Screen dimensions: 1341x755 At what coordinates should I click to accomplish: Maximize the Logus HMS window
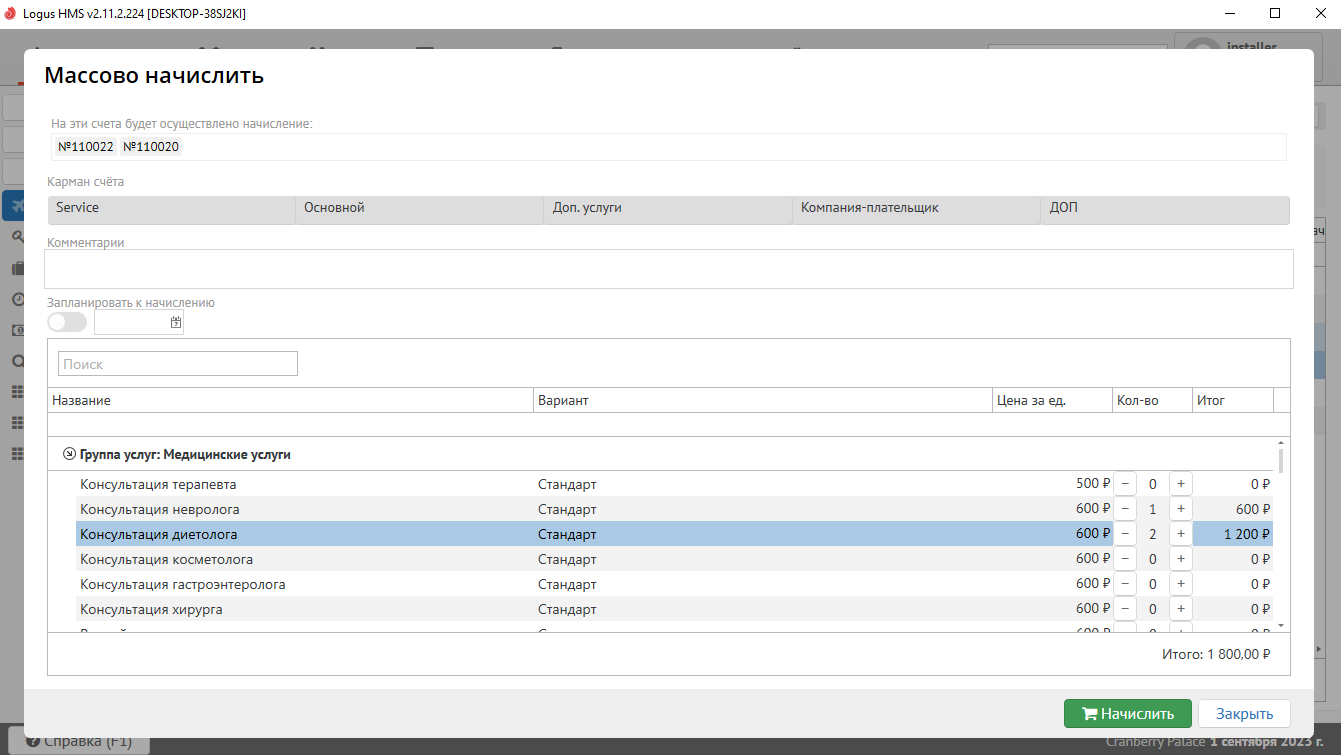tap(1275, 14)
